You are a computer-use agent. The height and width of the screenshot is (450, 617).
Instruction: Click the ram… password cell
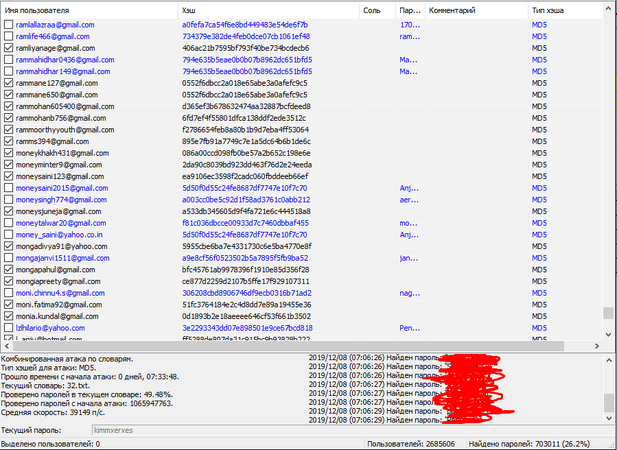(410, 37)
